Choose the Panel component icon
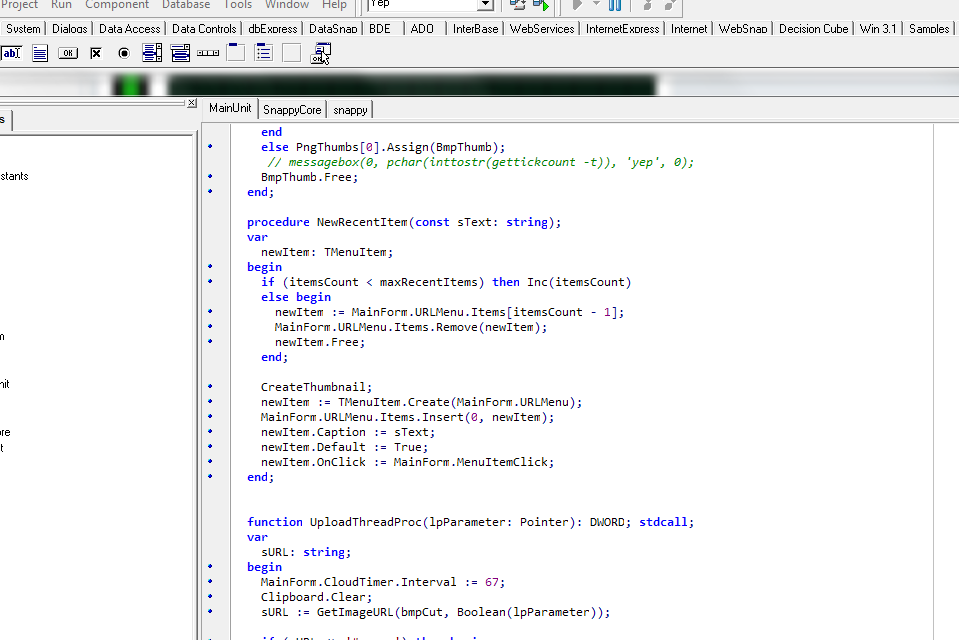This screenshot has width=959, height=640. click(x=292, y=53)
